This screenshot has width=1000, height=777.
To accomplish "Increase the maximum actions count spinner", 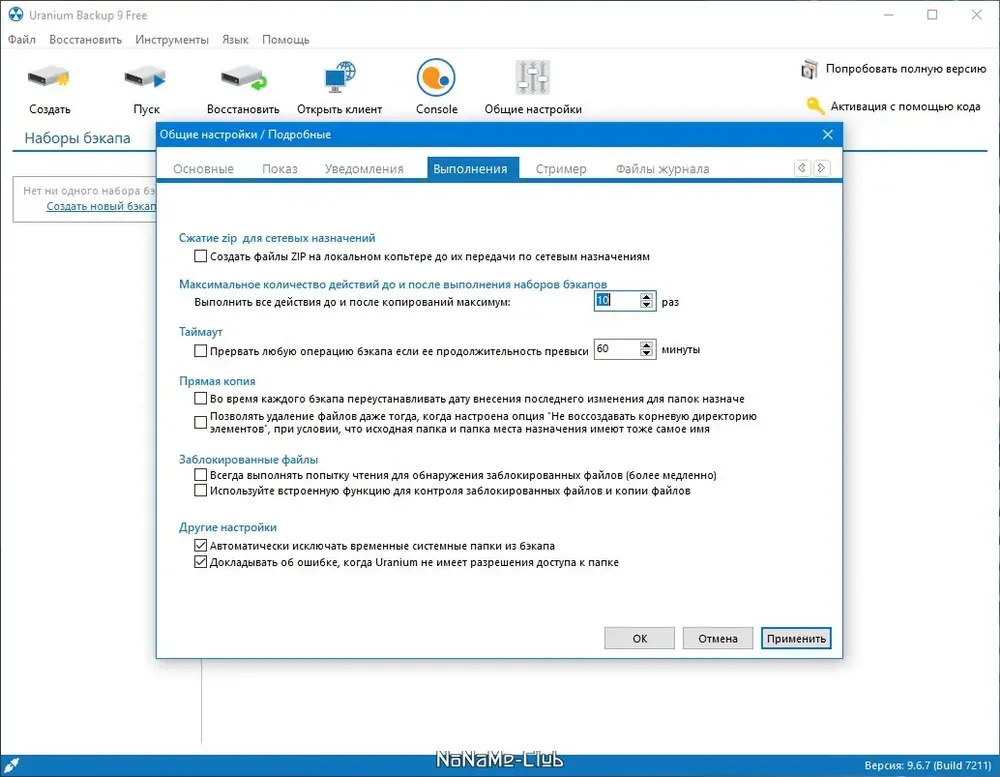I will click(x=647, y=296).
